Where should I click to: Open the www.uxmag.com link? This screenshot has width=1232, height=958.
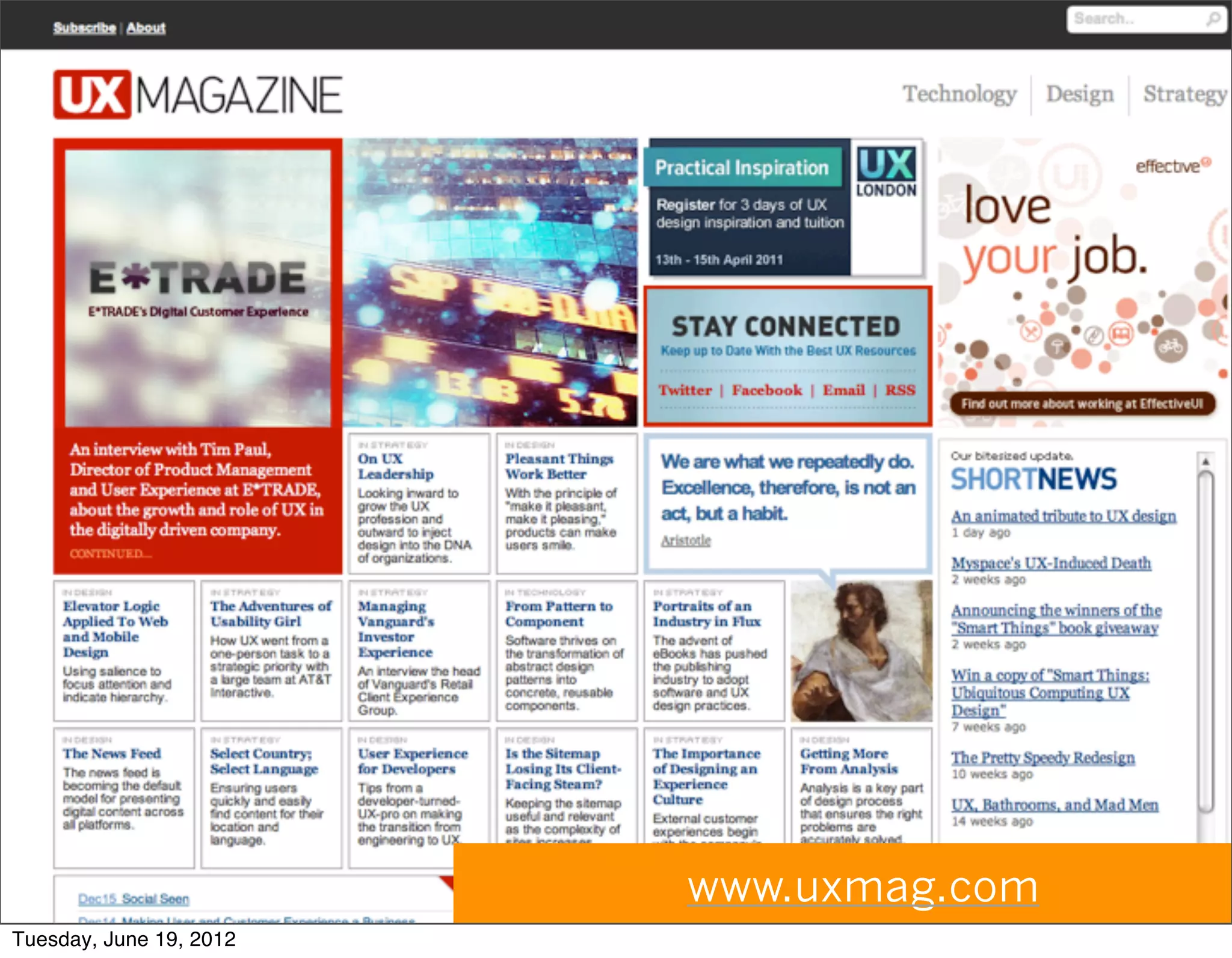[863, 887]
